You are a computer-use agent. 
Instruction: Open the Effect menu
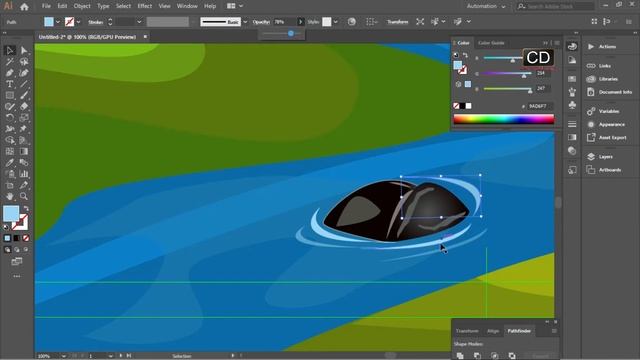coord(144,6)
